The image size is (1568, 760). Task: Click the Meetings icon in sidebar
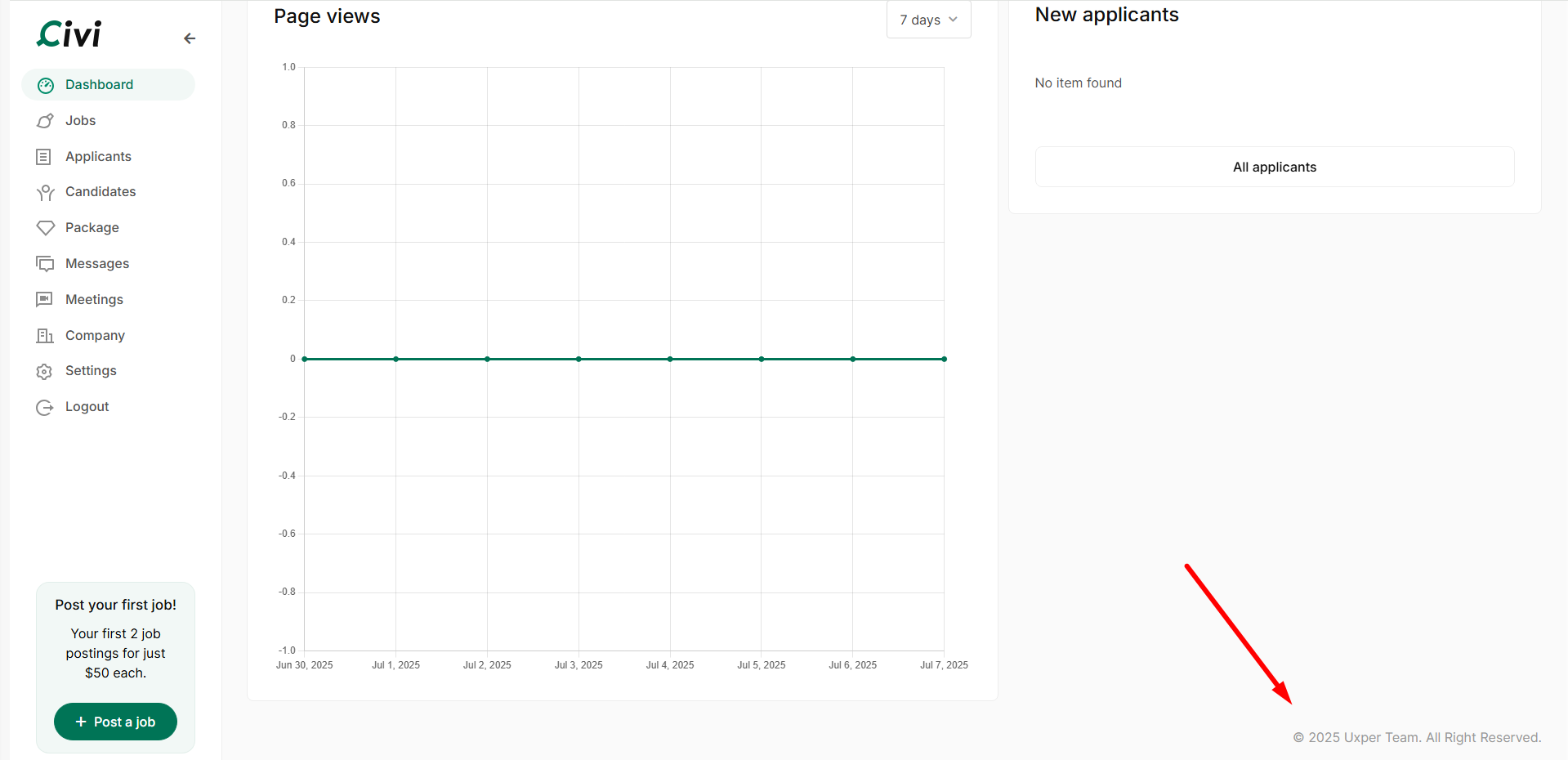pos(44,300)
